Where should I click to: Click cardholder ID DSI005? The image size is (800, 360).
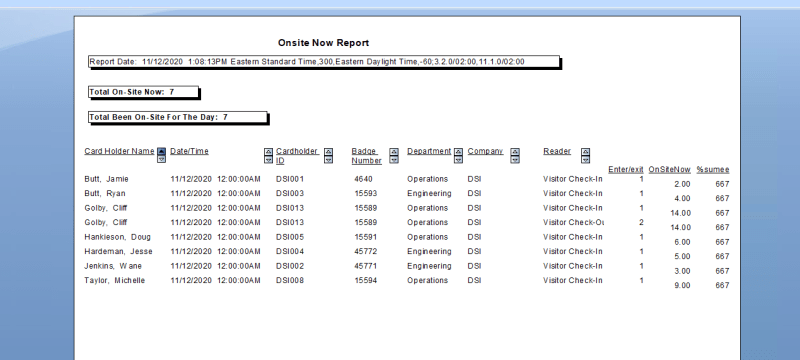coord(290,237)
